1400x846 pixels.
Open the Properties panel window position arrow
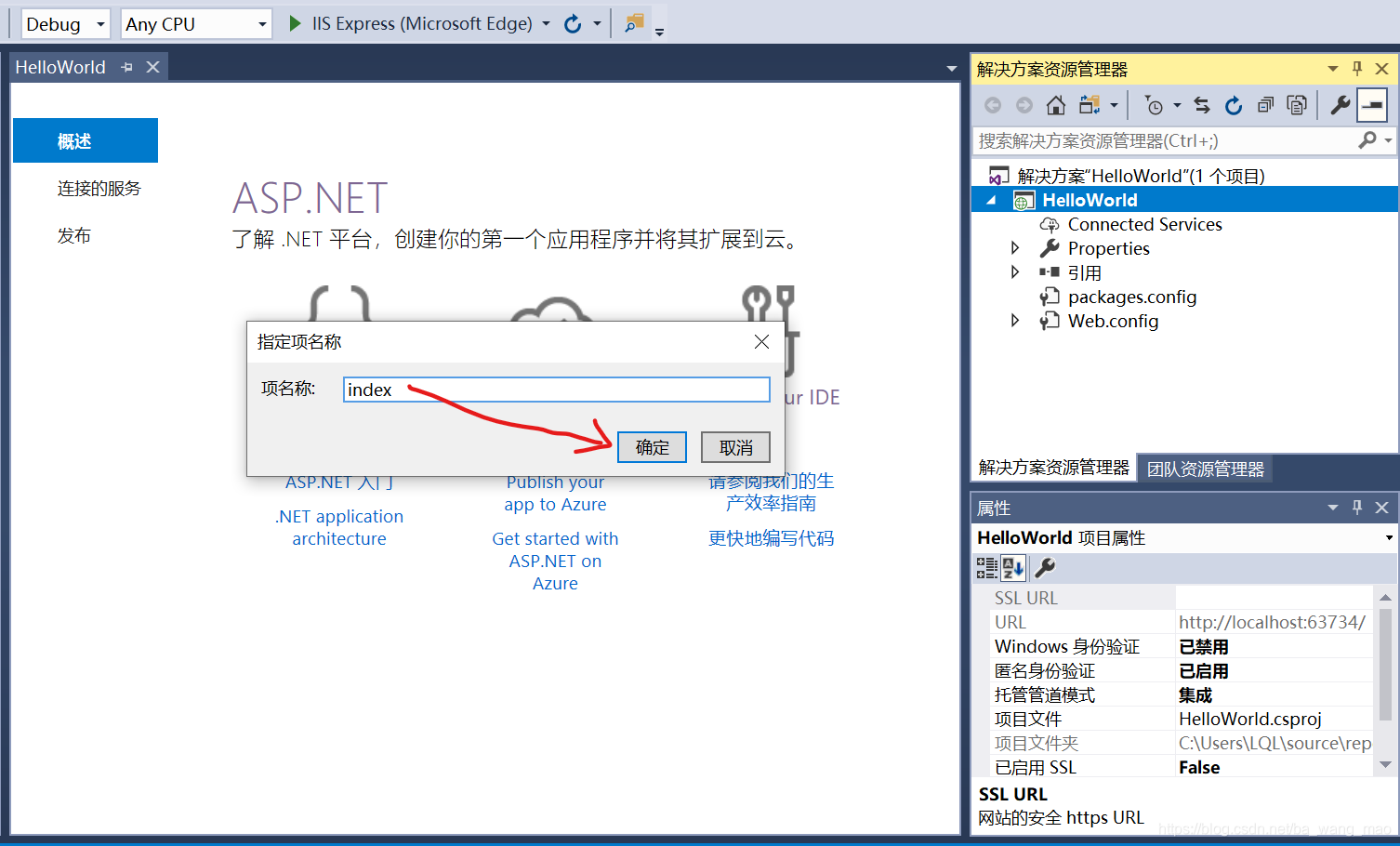[1332, 508]
